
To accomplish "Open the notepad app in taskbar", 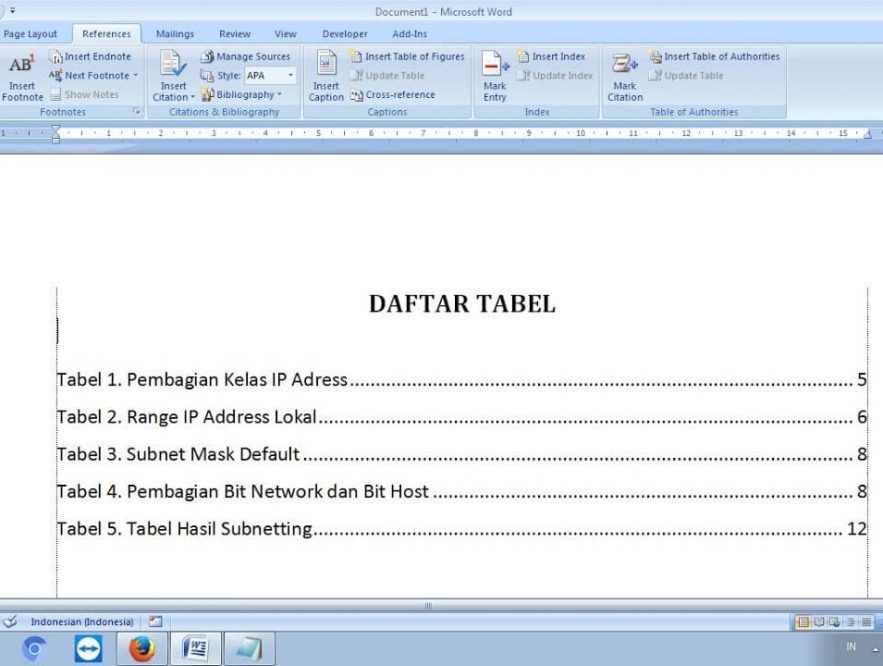I will click(x=249, y=649).
